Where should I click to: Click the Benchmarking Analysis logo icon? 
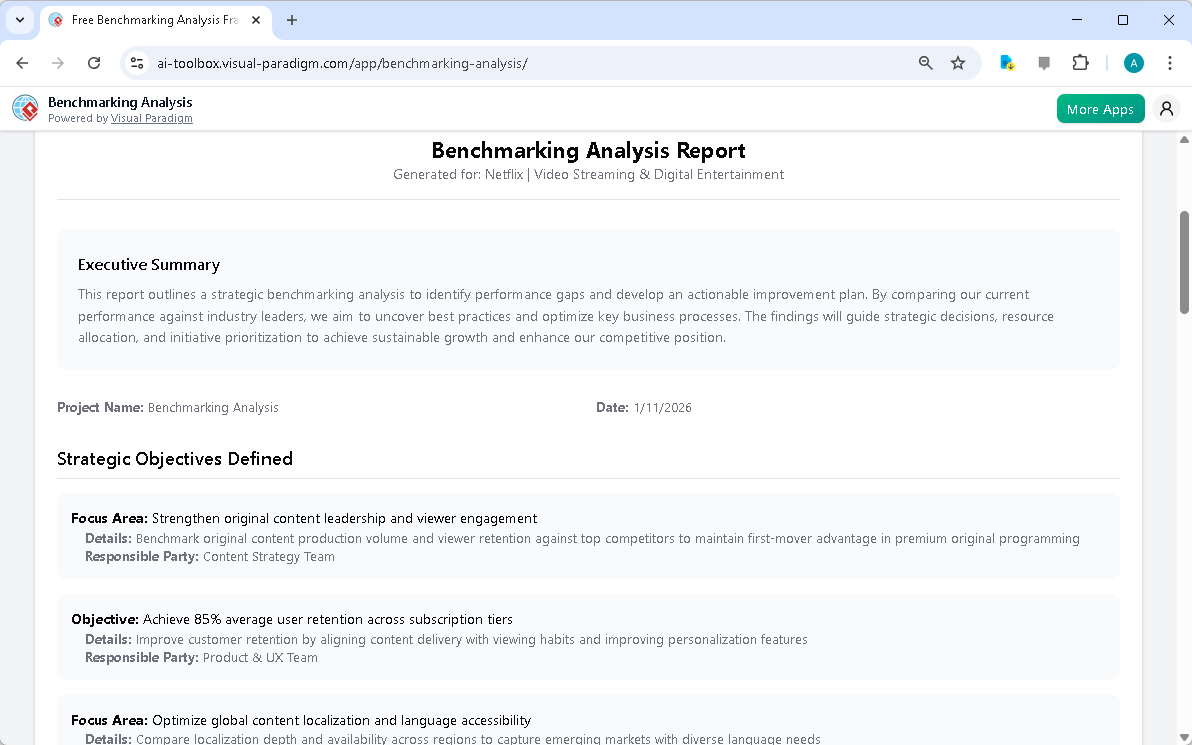(x=25, y=108)
